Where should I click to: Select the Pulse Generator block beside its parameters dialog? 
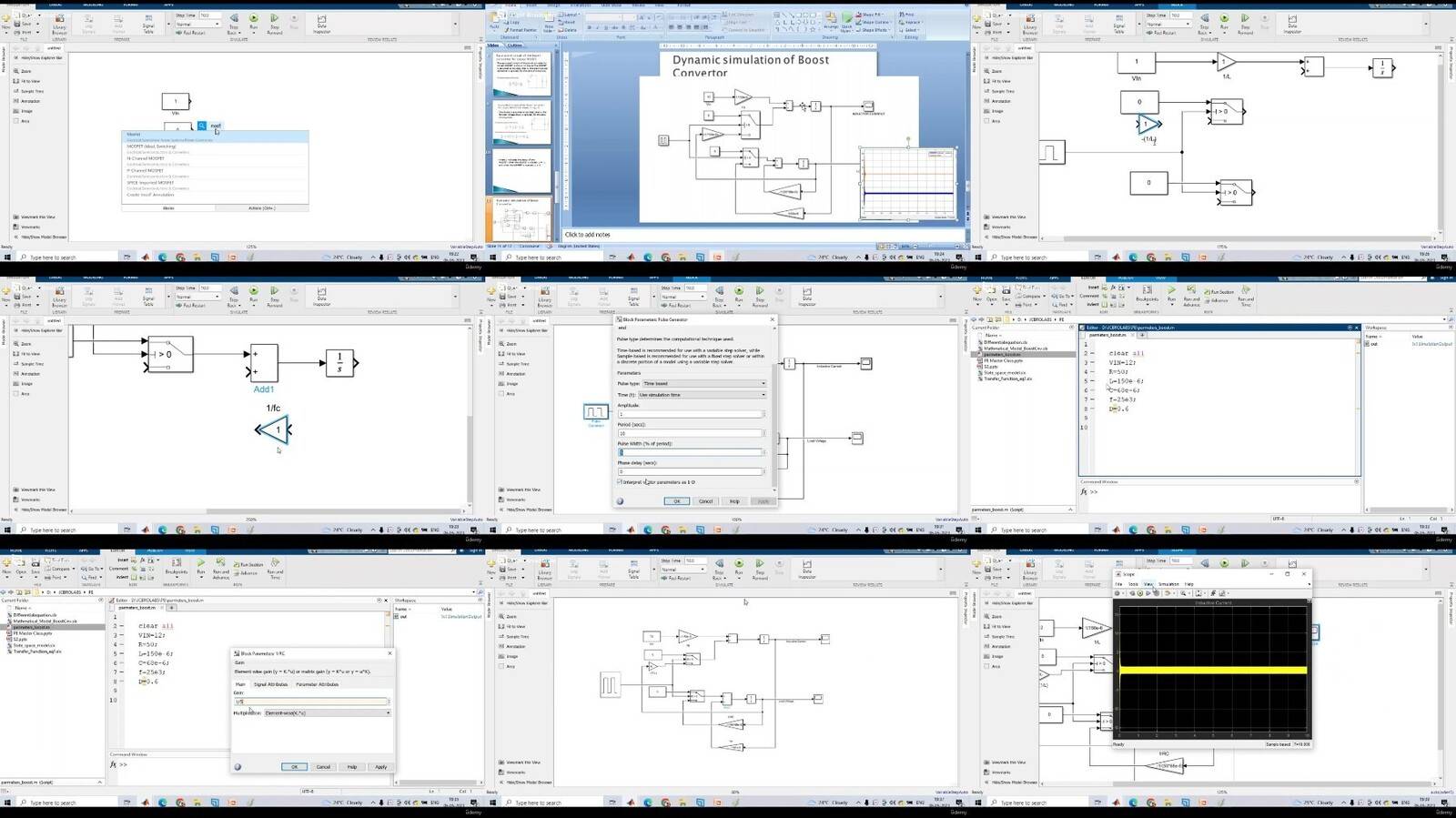tap(596, 412)
